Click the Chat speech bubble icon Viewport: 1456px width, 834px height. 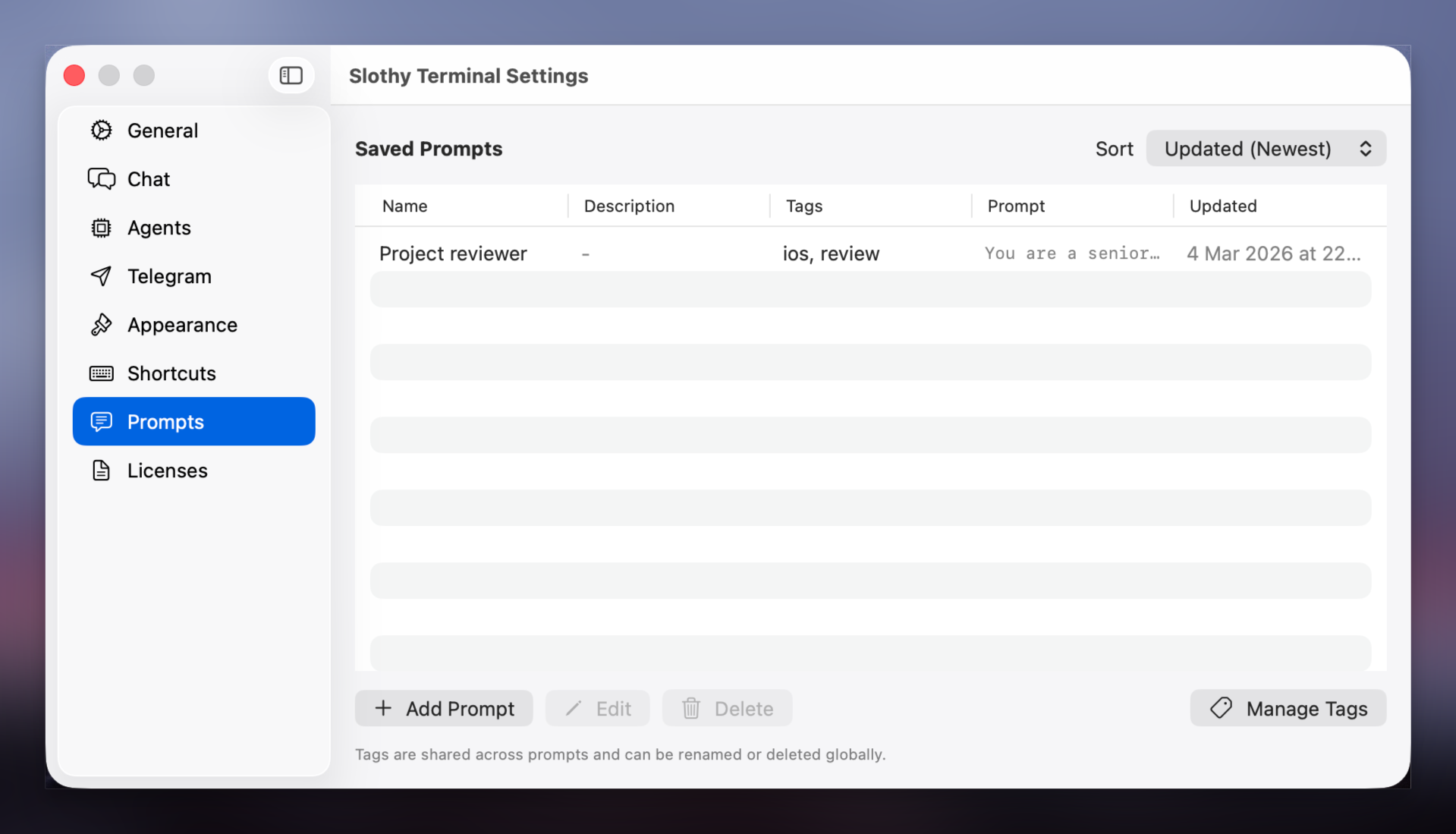pos(101,178)
